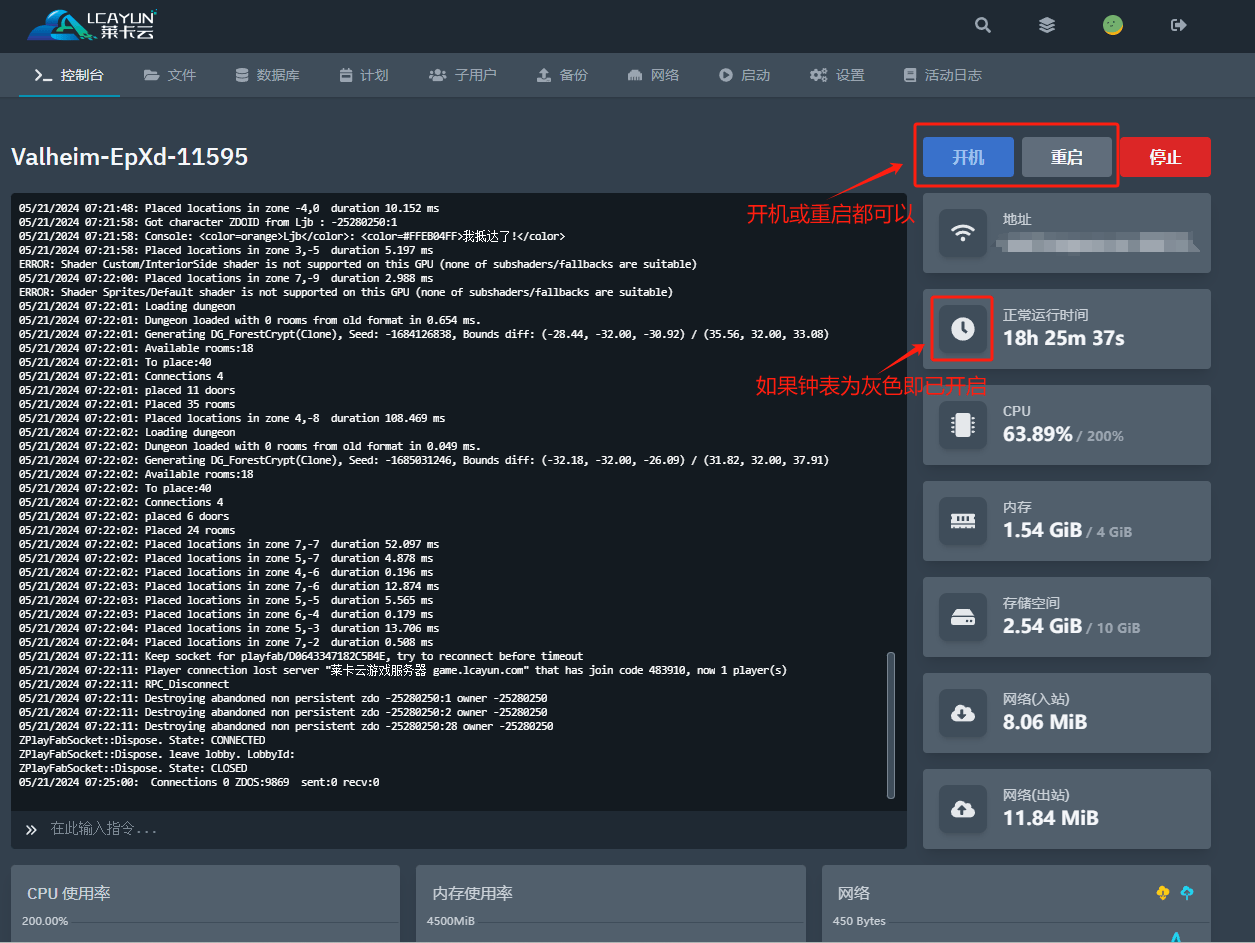Click the clock icon next to 正常运行时间
Viewport: 1255px width, 943px height.
(963, 329)
